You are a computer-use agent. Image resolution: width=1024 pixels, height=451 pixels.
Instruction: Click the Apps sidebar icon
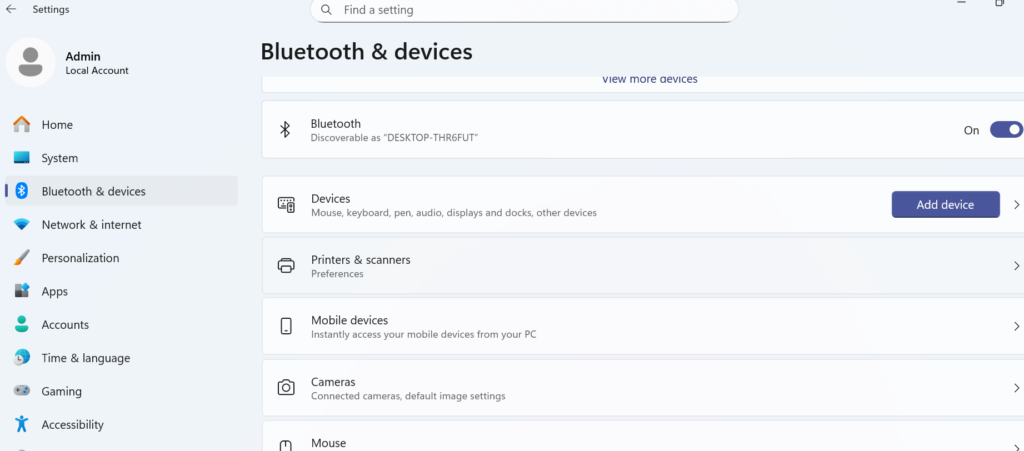click(22, 290)
